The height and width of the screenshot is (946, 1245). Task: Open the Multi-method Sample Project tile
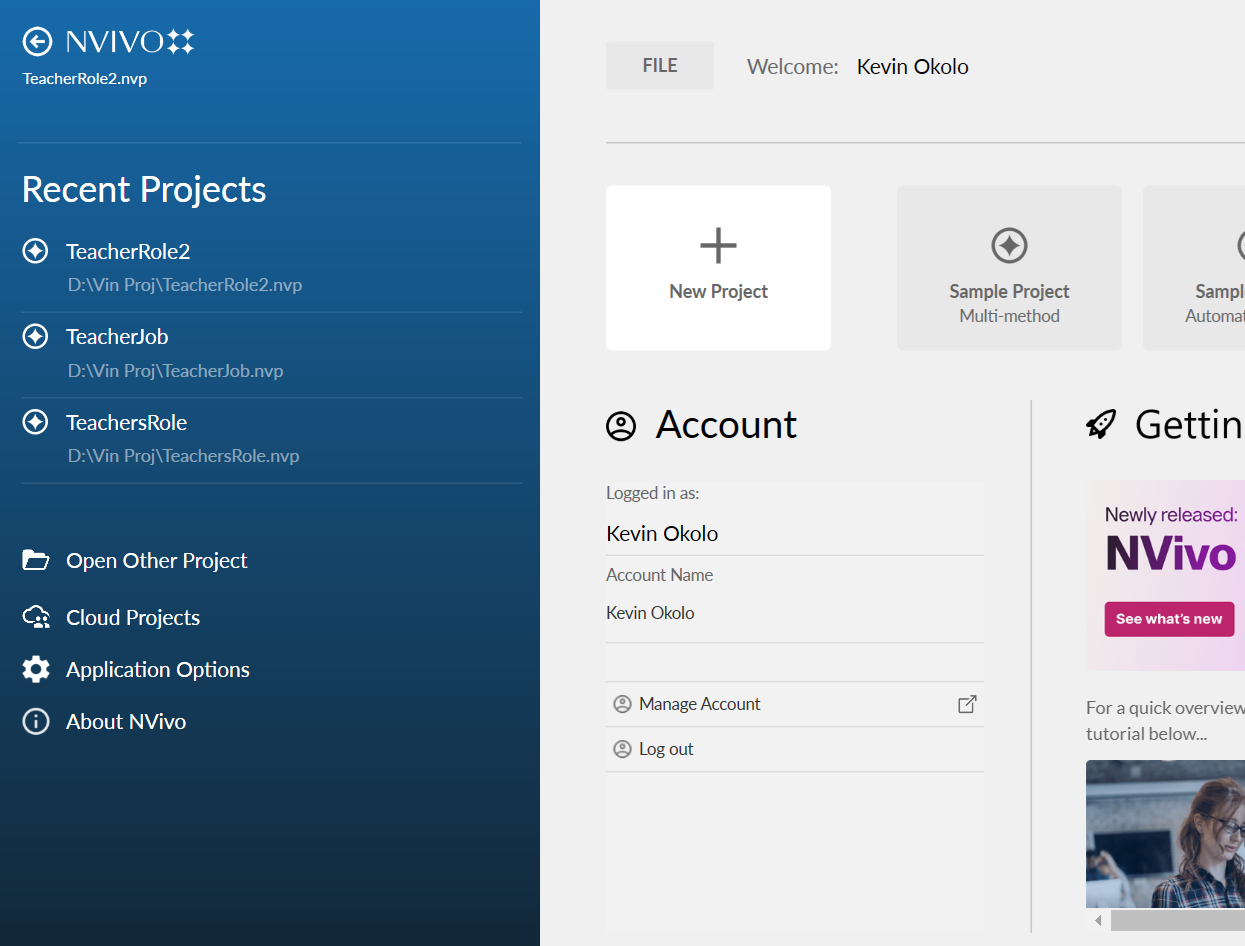coord(1009,268)
